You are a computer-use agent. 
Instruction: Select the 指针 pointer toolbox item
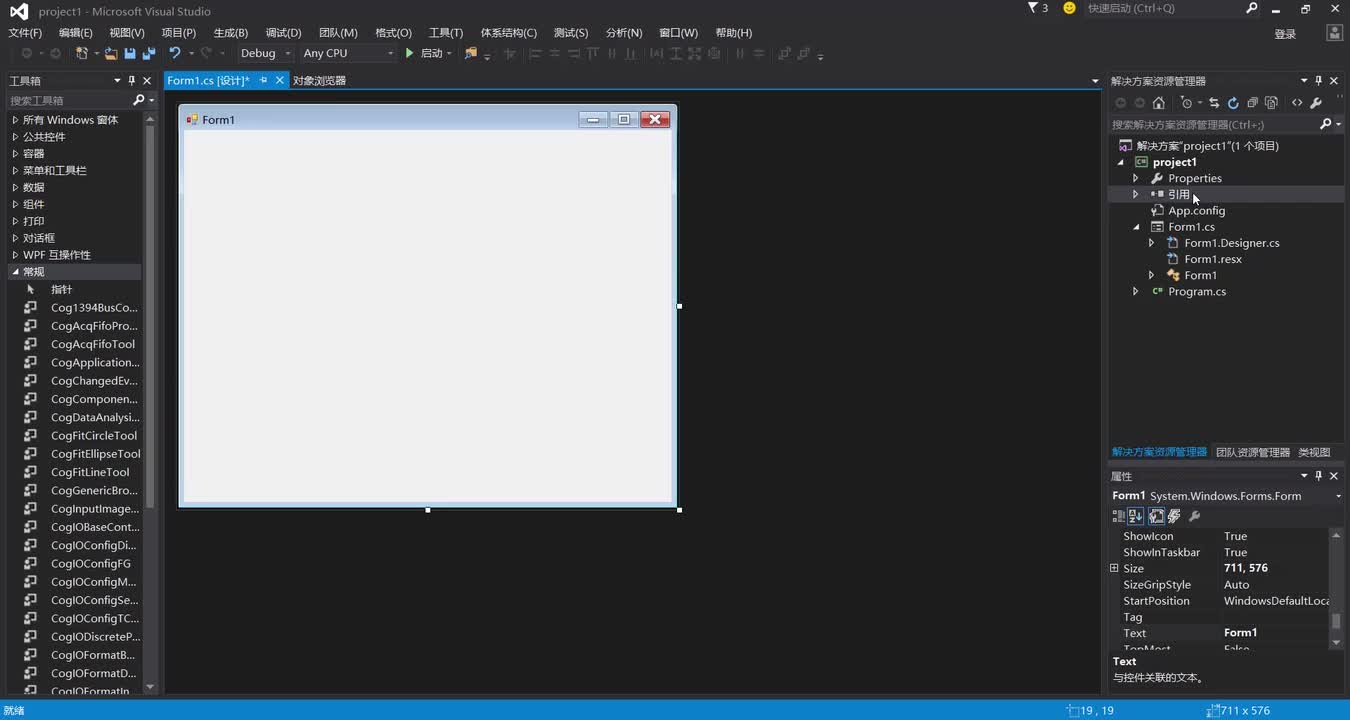tap(61, 290)
